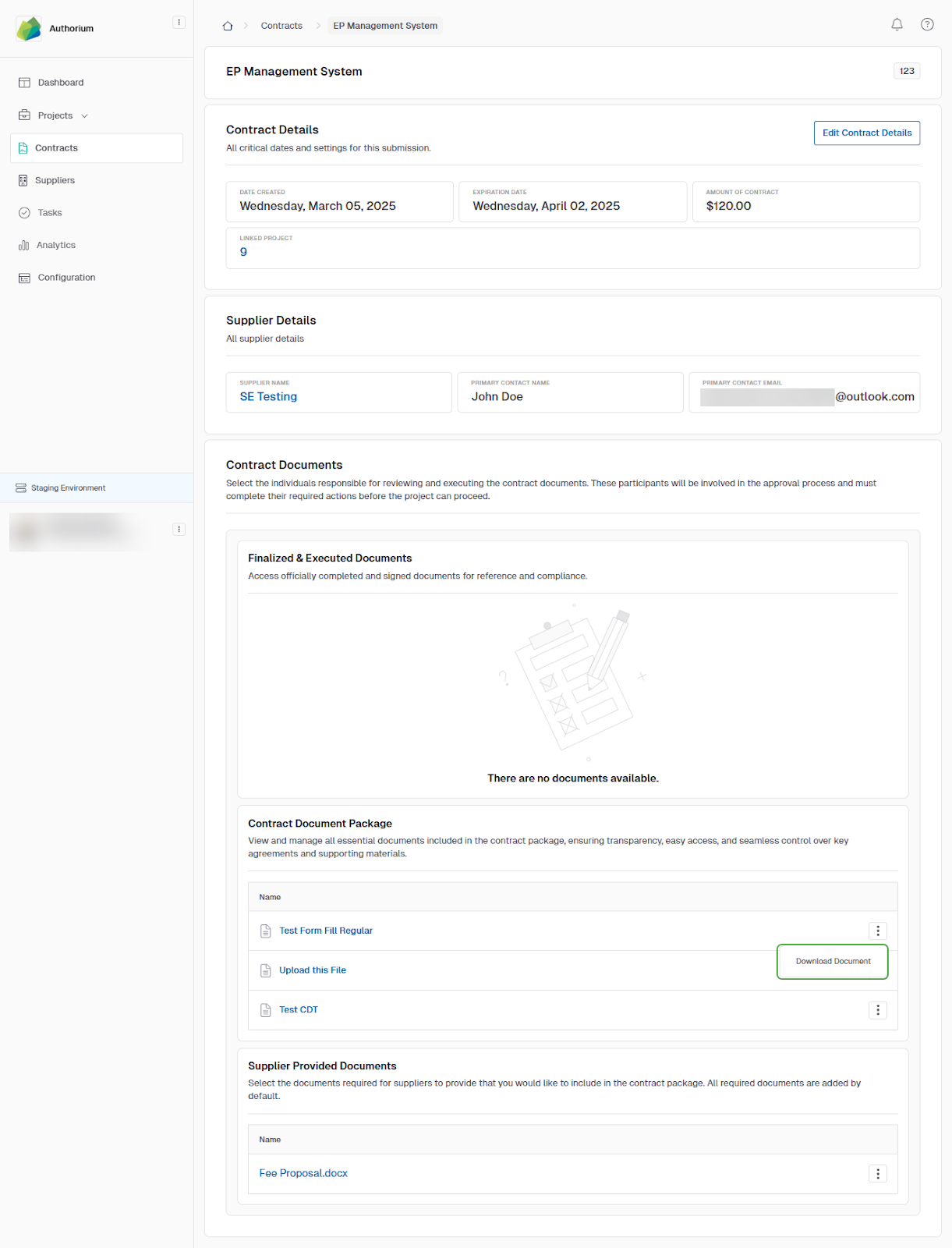Screen dimensions: 952x1248
Task: Open actions menu for Fee Proposal.docx
Action: 877,1174
